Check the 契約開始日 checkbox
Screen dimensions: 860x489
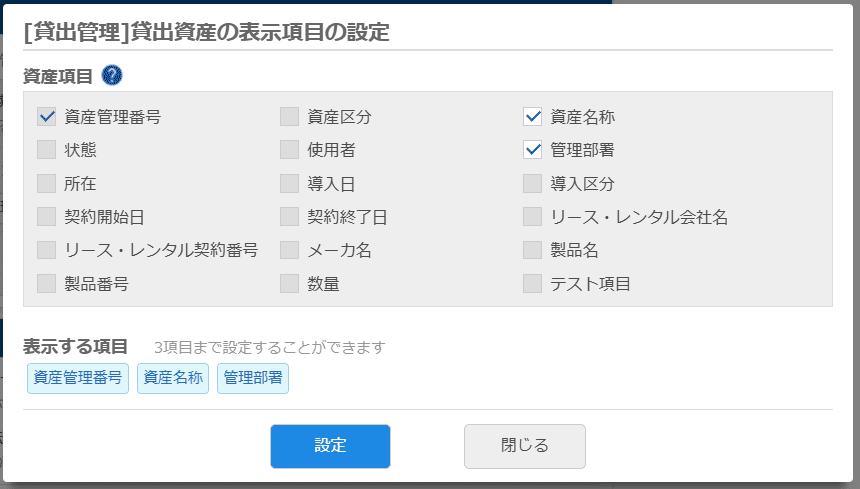pyautogui.click(x=47, y=216)
